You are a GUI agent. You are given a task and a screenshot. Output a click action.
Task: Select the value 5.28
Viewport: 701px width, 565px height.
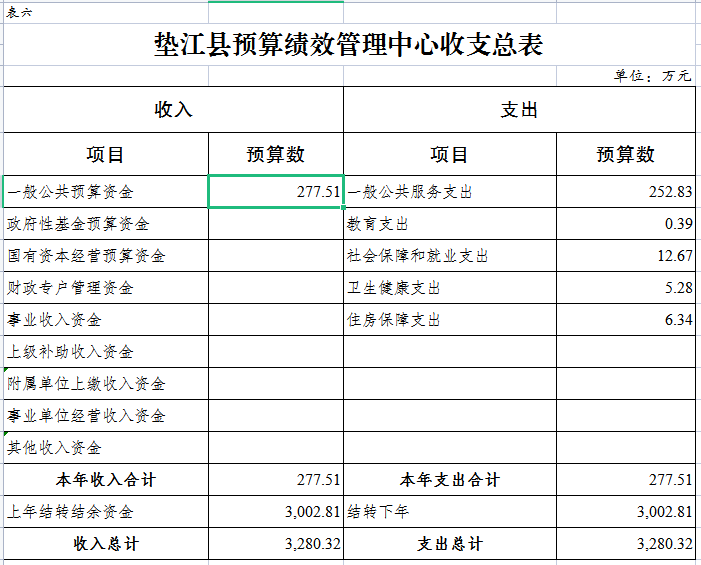coord(626,287)
